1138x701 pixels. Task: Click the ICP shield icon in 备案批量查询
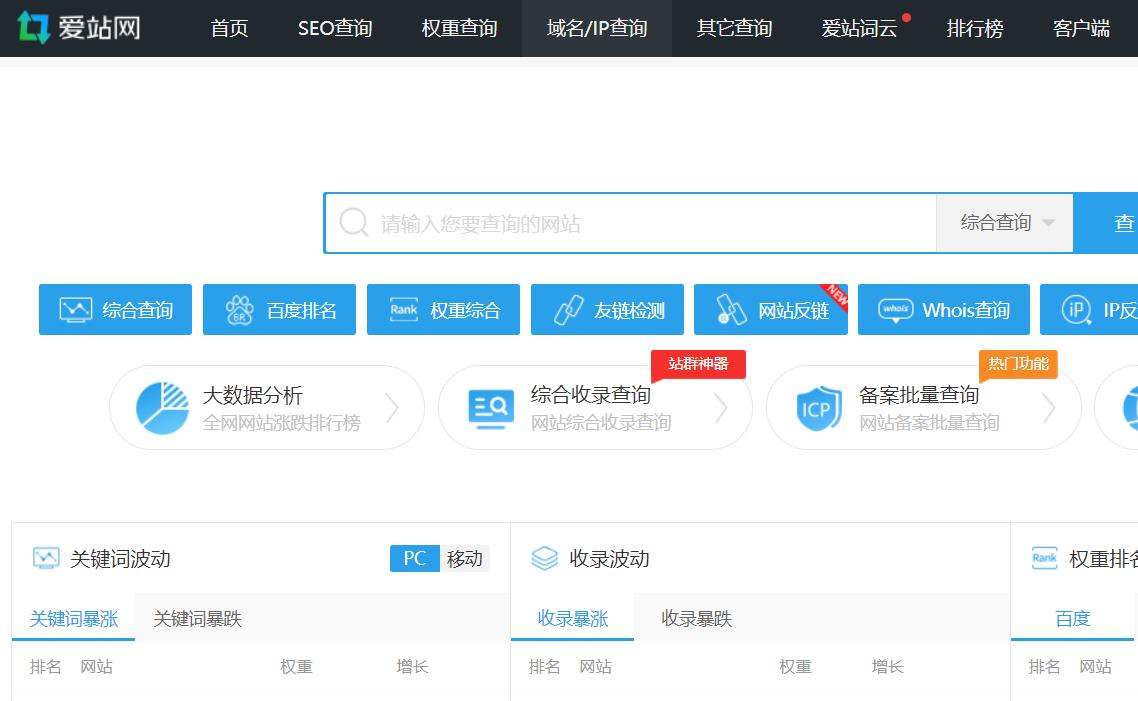point(817,407)
